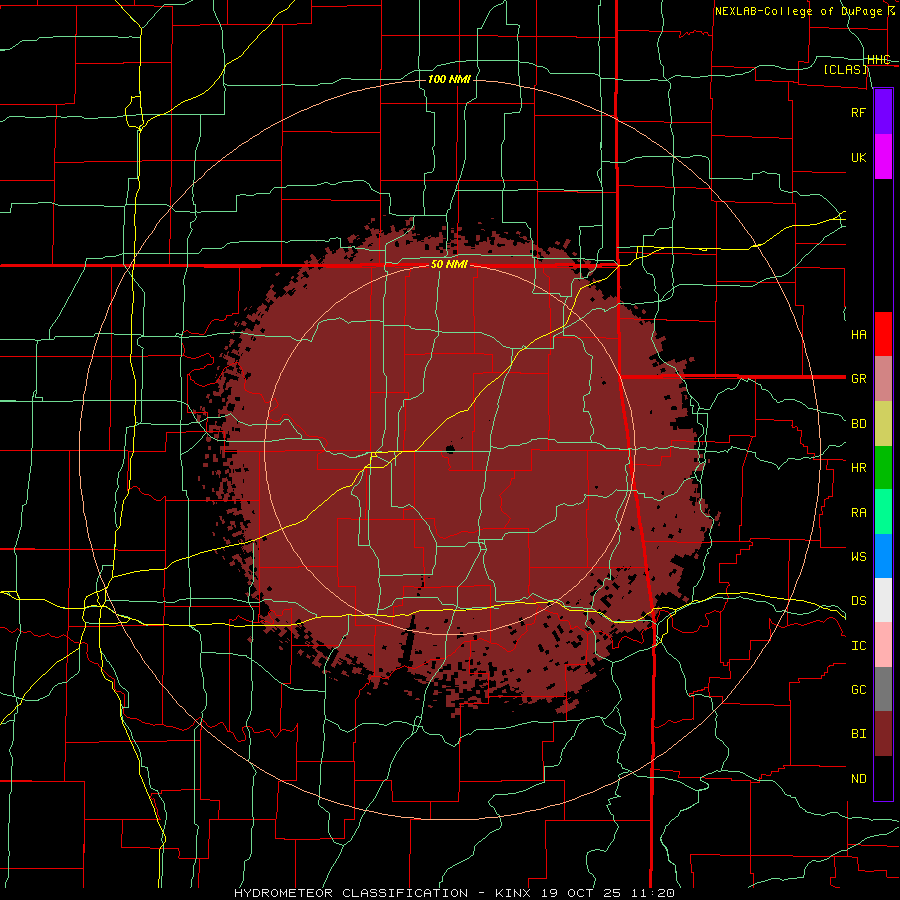The height and width of the screenshot is (900, 900).
Task: Click the 'NEXLAB-College of DuPage' text
Action: pos(798,11)
